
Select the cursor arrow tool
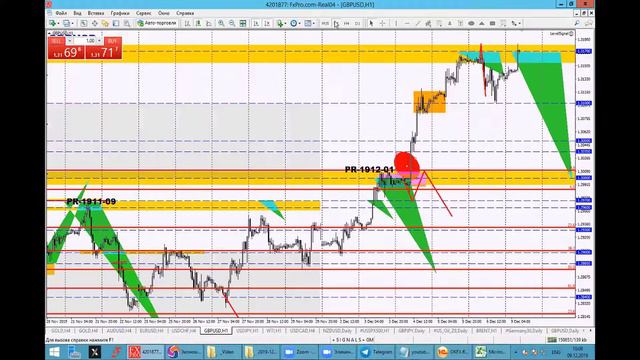371,23
